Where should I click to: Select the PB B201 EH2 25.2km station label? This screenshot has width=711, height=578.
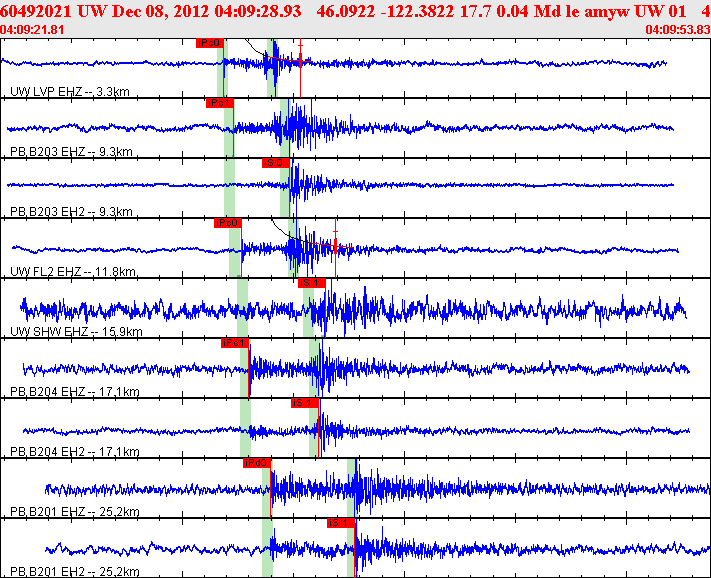[x=74, y=572]
